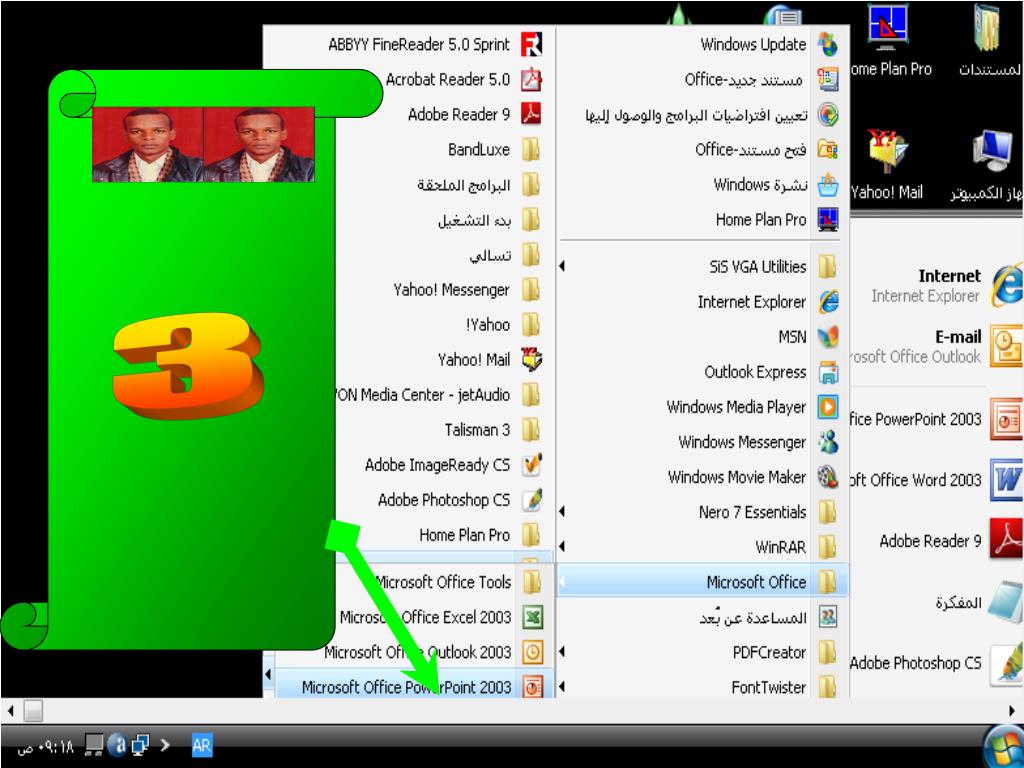Open pinned Internet Explorer in Start menu
1024x768 pixels.
tap(947, 285)
